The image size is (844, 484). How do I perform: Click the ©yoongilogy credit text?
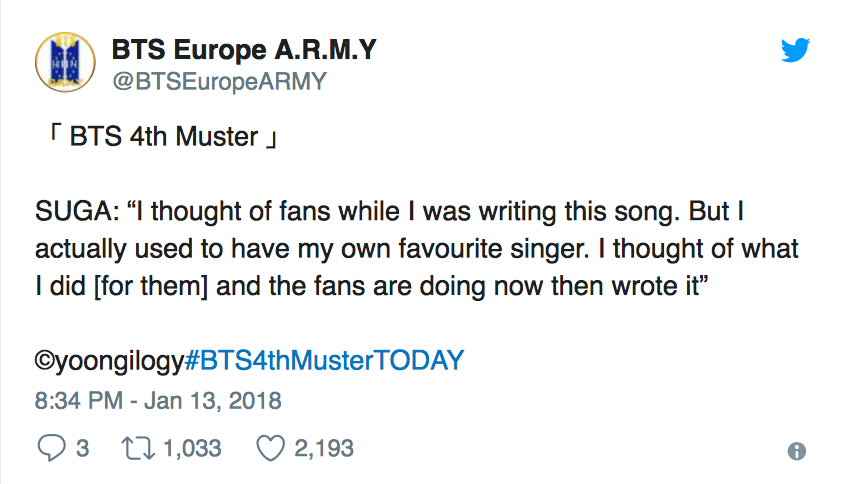click(109, 361)
